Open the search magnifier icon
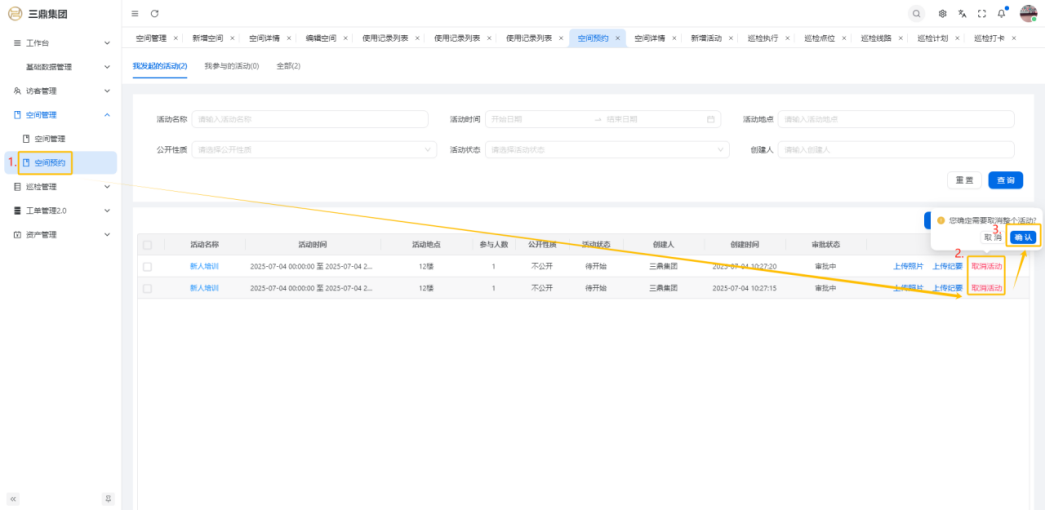This screenshot has width=1045, height=510. (916, 13)
